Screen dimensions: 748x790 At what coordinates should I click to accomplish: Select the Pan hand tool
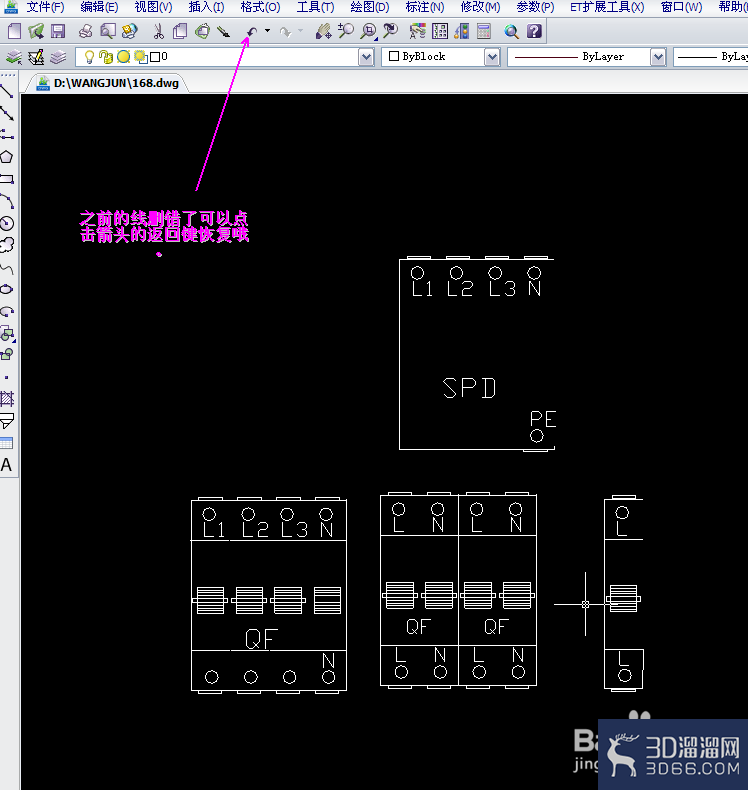tap(323, 32)
